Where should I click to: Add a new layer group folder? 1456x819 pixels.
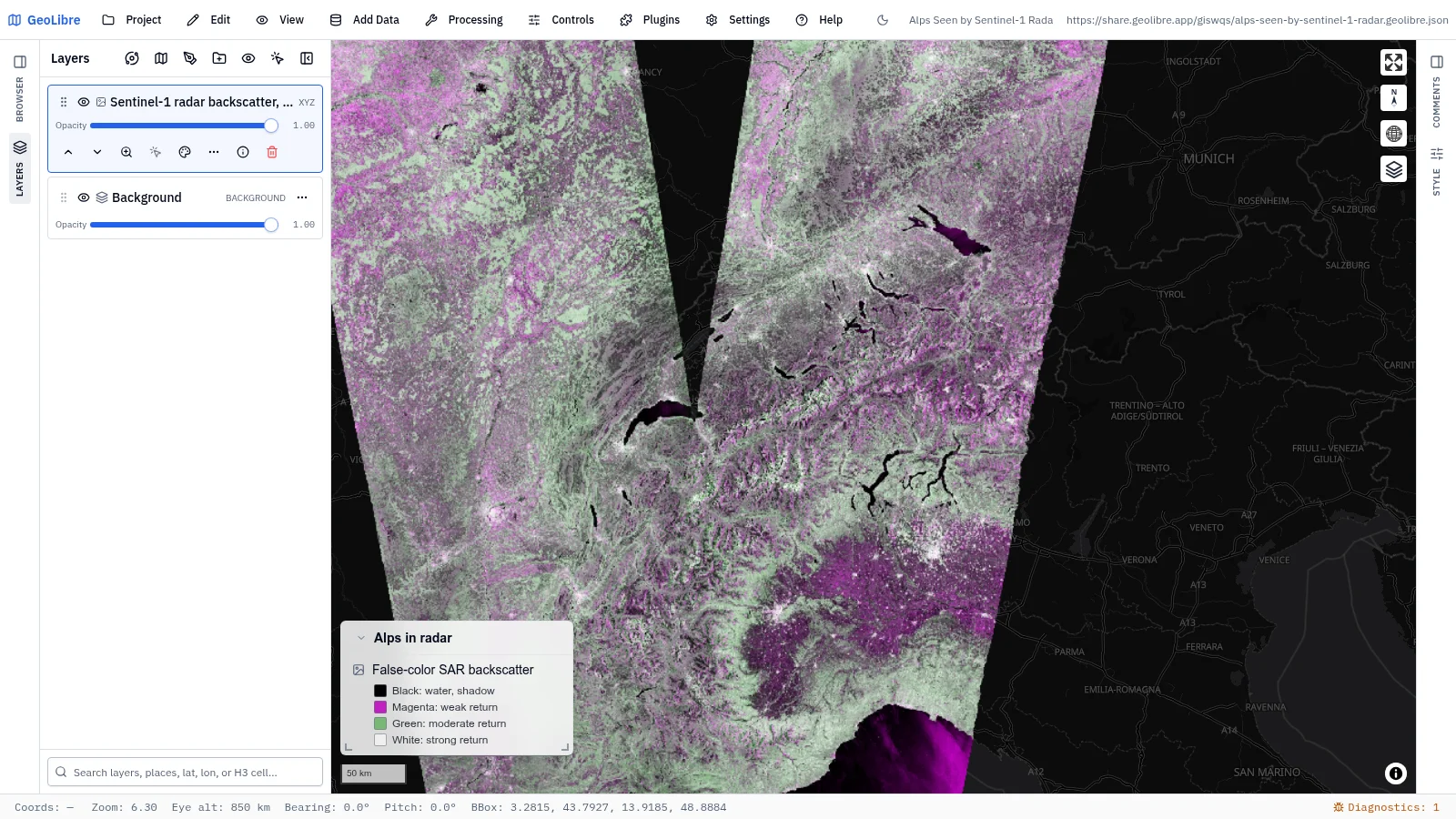click(x=219, y=58)
